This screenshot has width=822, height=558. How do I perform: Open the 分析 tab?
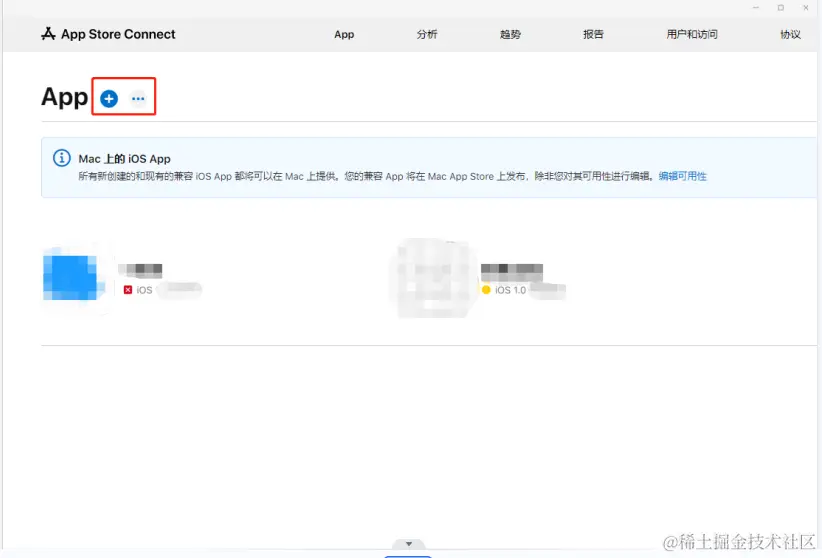pos(427,35)
